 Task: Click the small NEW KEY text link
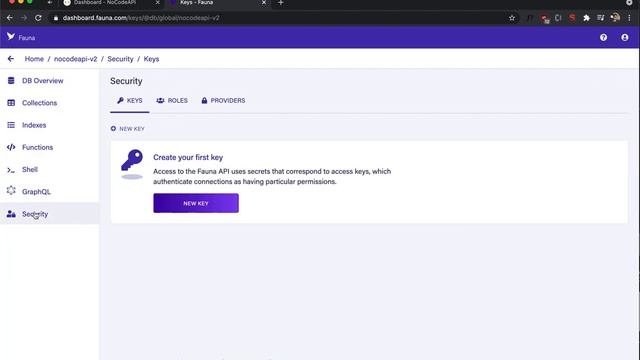[x=132, y=129]
